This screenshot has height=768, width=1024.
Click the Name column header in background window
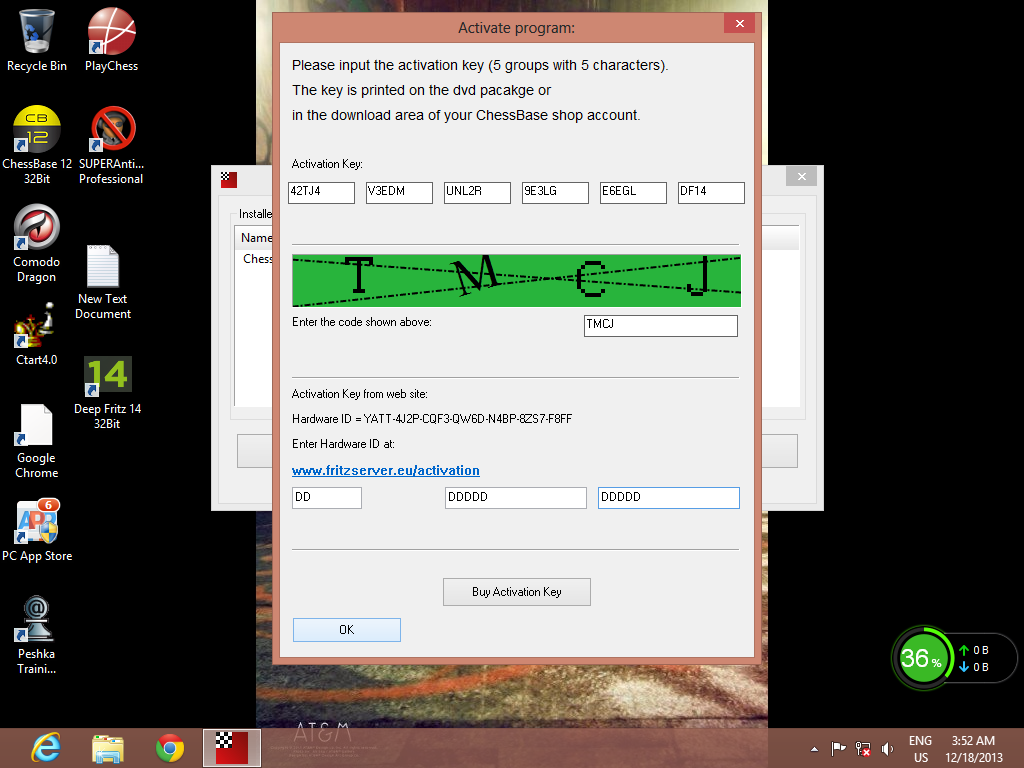[256, 238]
